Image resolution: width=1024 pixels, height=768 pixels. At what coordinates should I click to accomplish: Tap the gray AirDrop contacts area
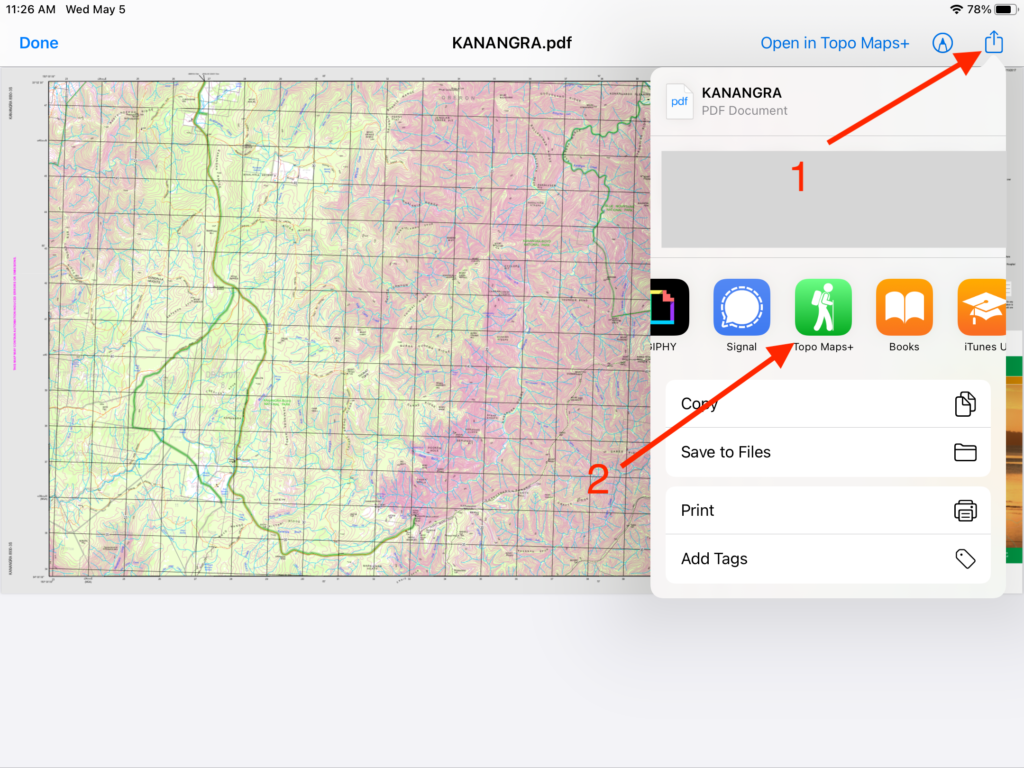click(x=833, y=199)
